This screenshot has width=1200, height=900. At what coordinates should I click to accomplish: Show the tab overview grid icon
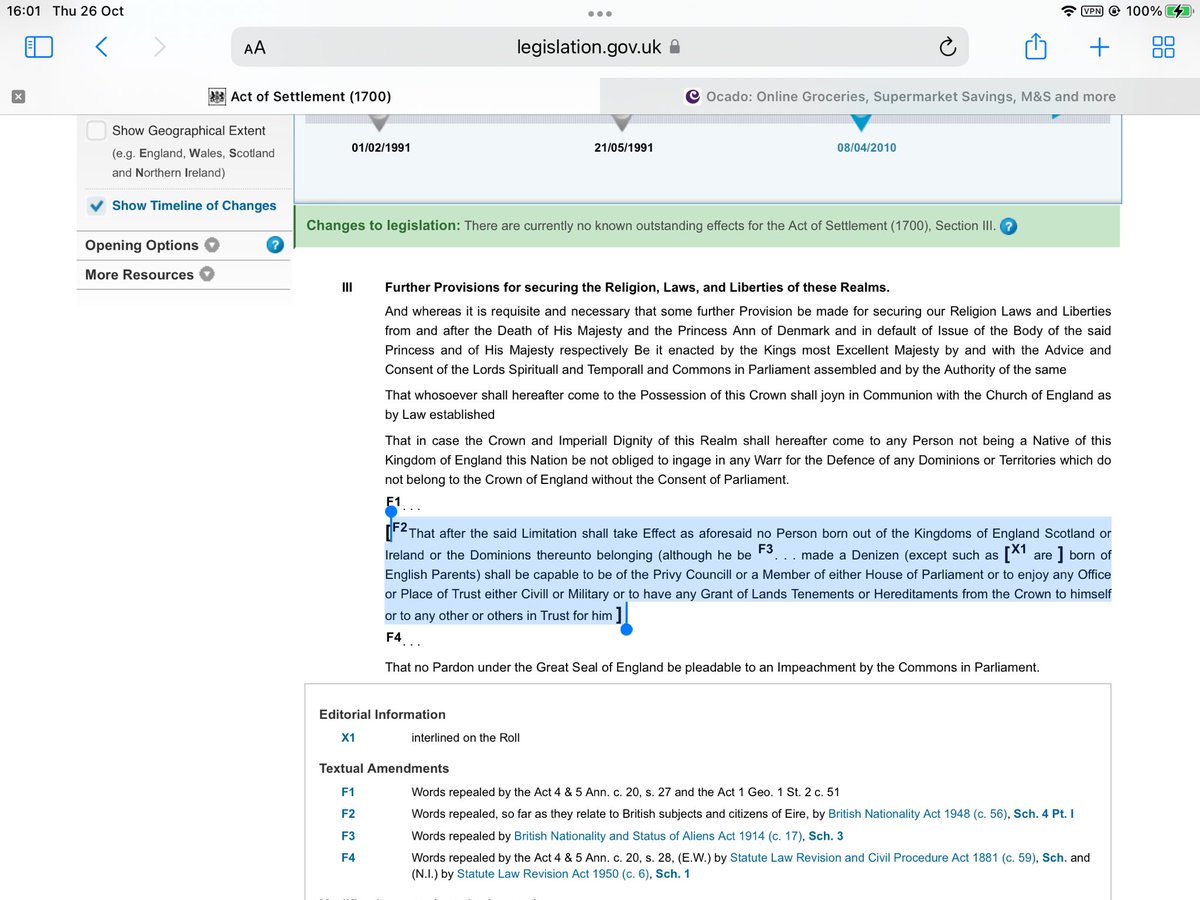pyautogui.click(x=1163, y=47)
